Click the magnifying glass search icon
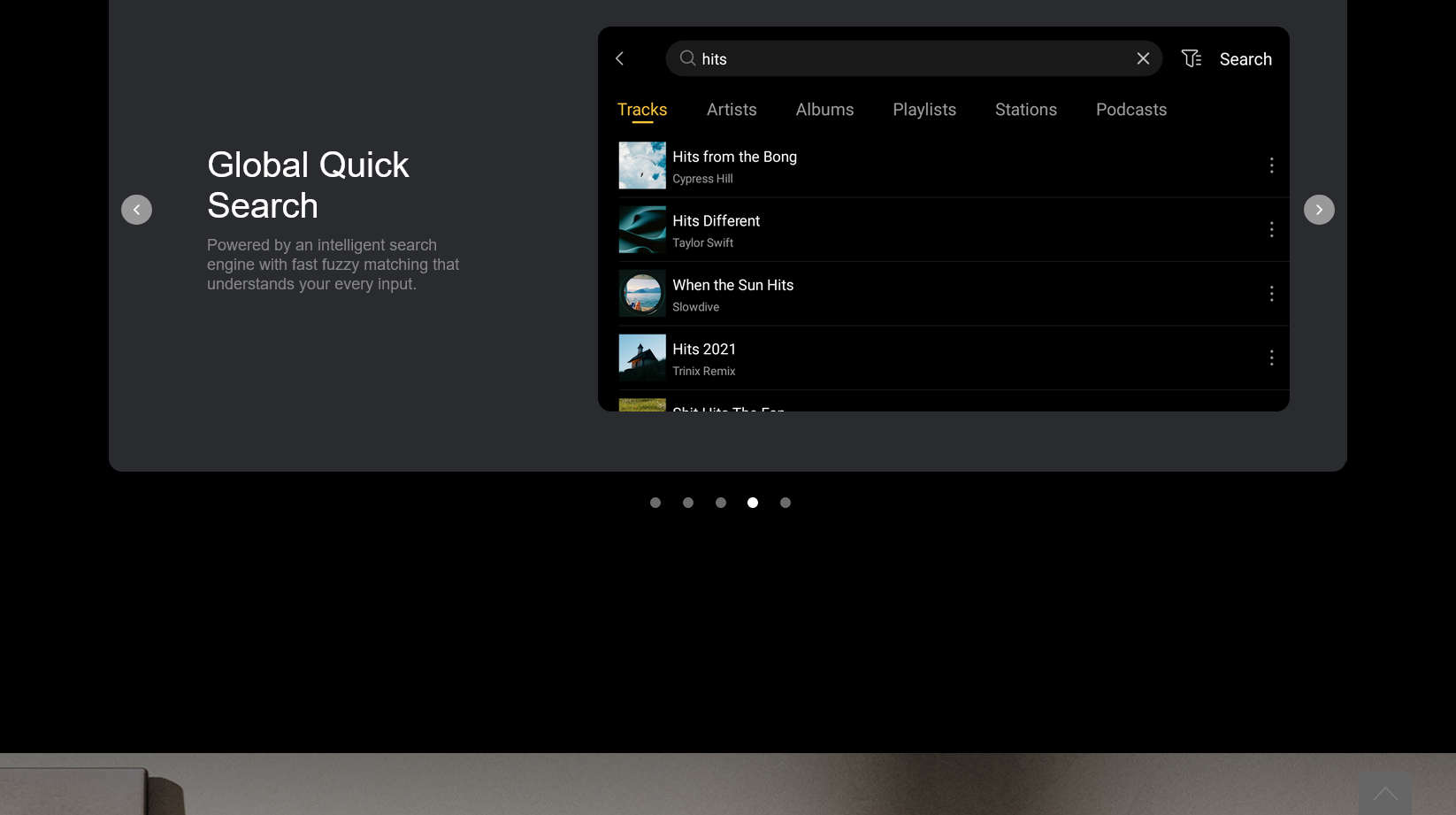The image size is (1456, 815). (x=687, y=58)
